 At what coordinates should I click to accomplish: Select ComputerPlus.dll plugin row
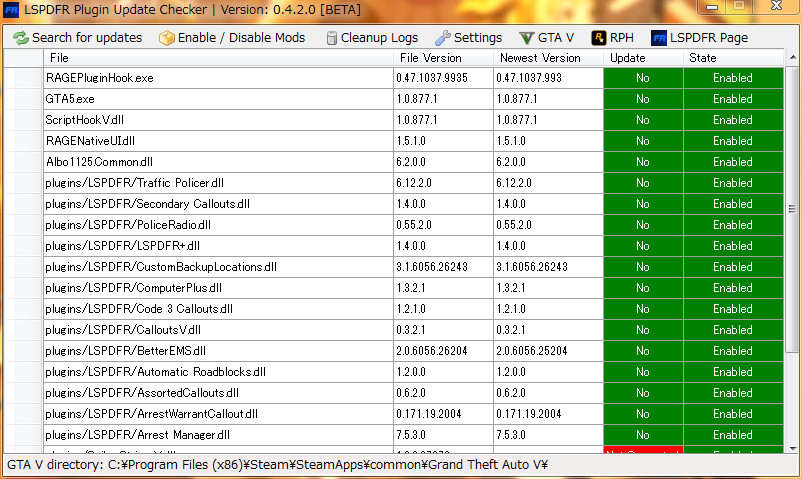coord(393,288)
